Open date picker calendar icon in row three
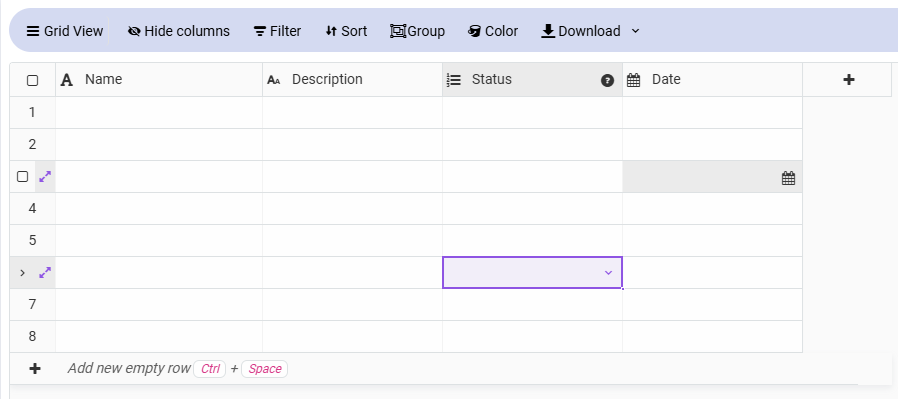898x399 pixels. pyautogui.click(x=789, y=179)
